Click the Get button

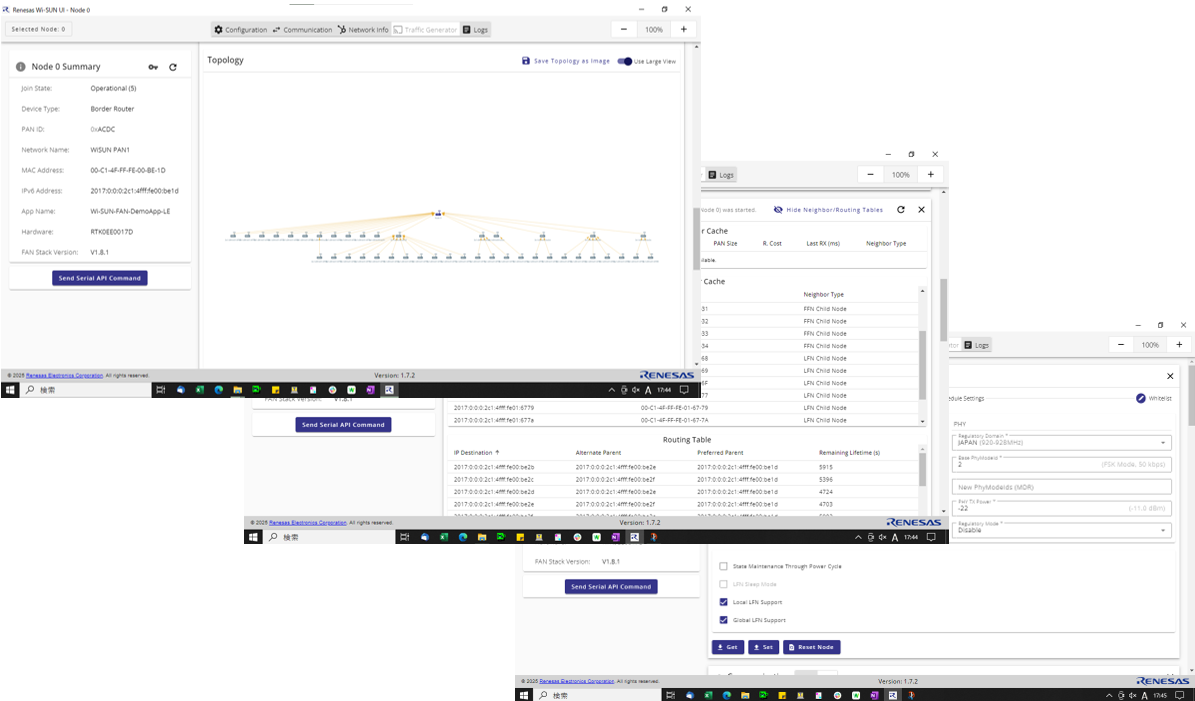728,647
